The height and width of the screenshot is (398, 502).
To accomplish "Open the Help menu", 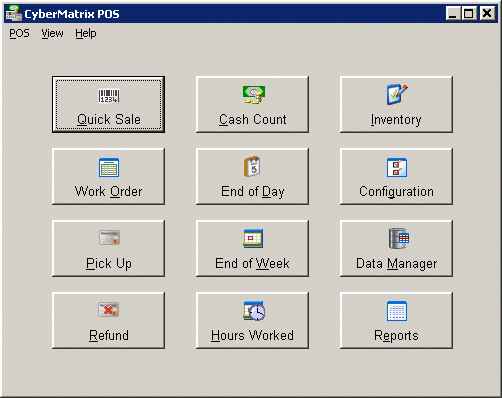I will click(x=86, y=33).
